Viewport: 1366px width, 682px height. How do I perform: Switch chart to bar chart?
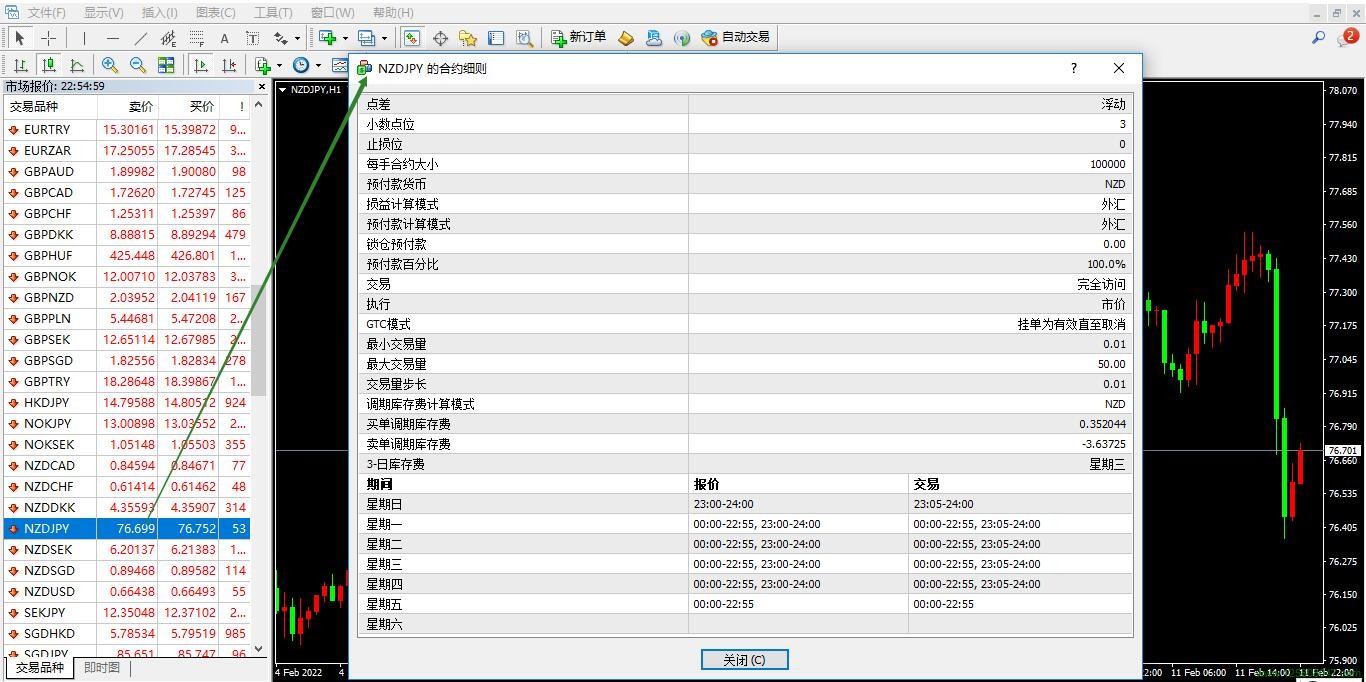click(x=20, y=65)
